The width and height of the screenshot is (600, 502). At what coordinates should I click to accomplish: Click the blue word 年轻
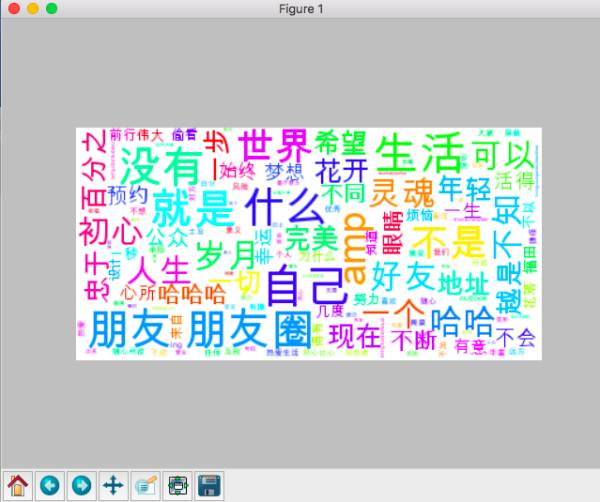(465, 188)
